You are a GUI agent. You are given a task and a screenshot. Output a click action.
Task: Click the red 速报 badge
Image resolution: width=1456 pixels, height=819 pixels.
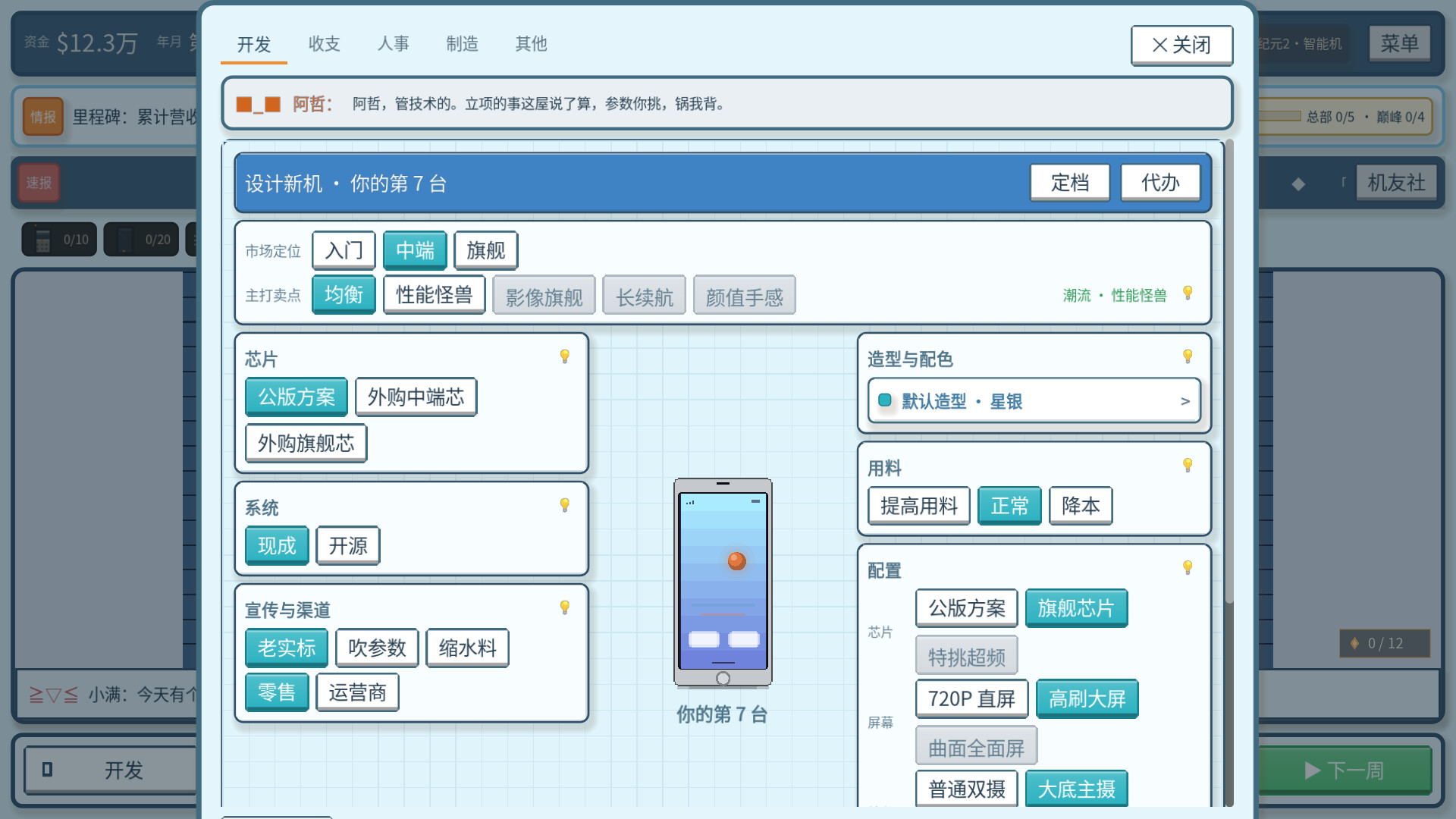[39, 183]
